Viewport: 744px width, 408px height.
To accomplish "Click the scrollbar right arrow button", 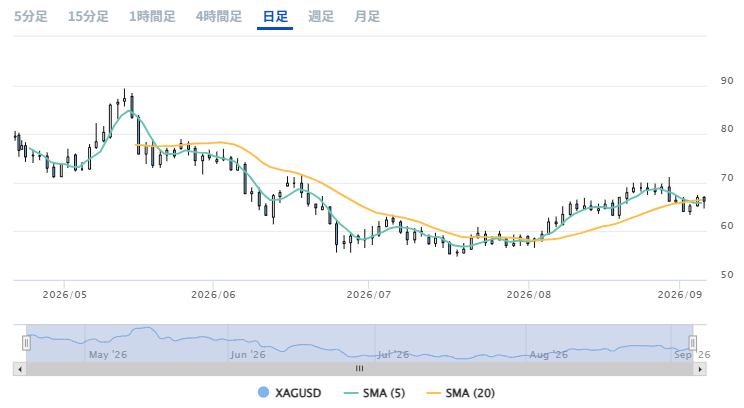I will pyautogui.click(x=700, y=369).
